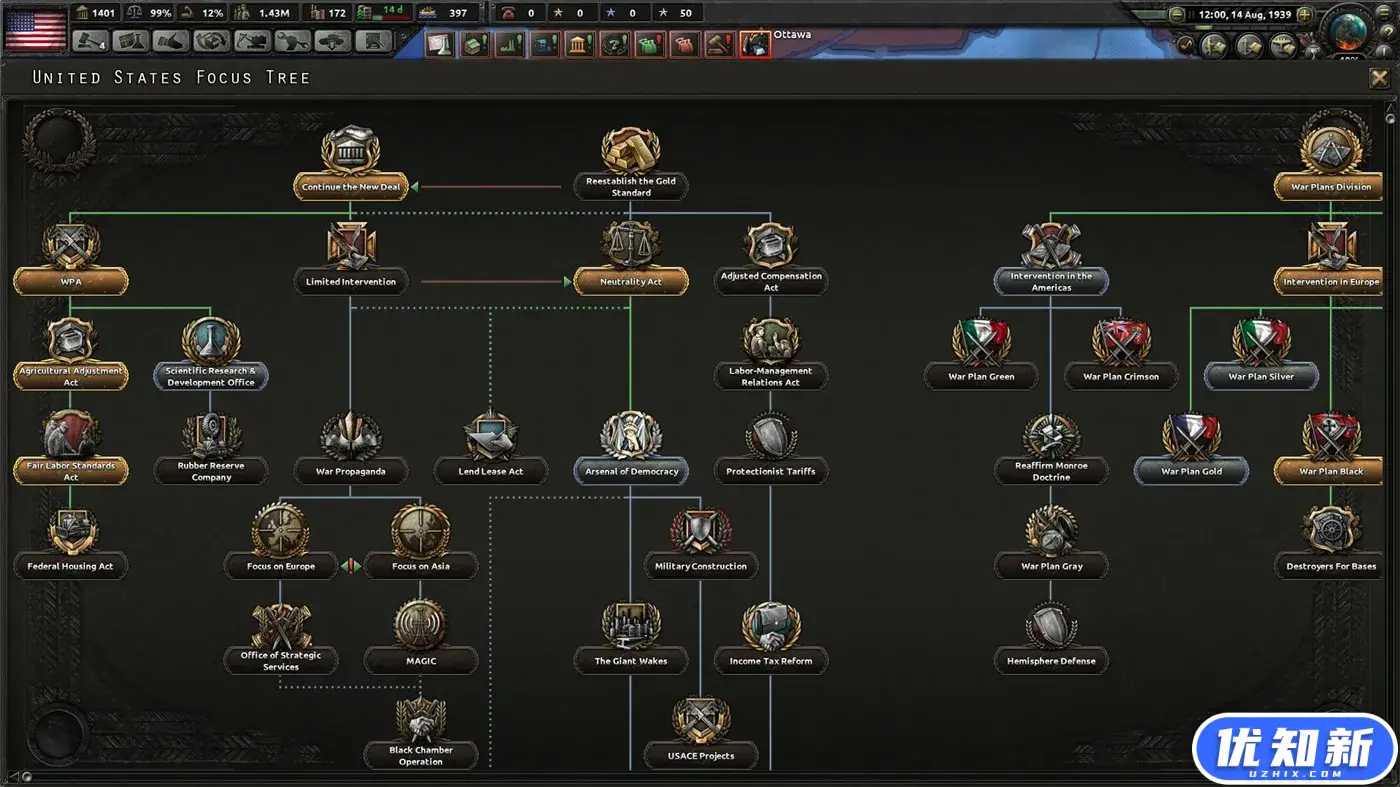Open the green bar-chart alert icon
Screen dimensions: 1400x787
click(x=509, y=44)
